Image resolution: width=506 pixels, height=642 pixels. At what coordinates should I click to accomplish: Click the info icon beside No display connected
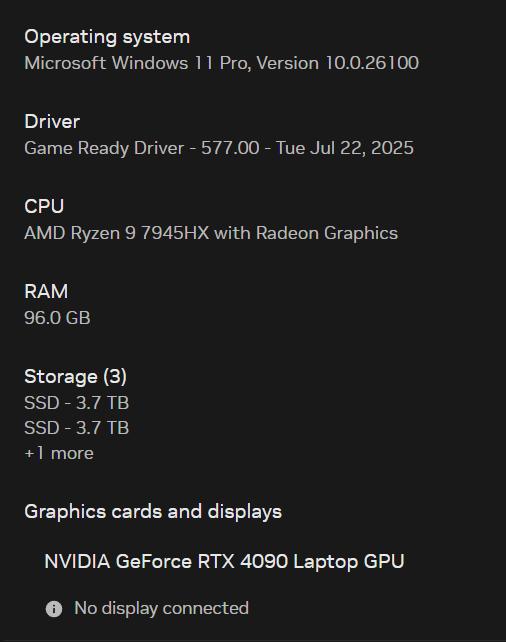coord(54,609)
